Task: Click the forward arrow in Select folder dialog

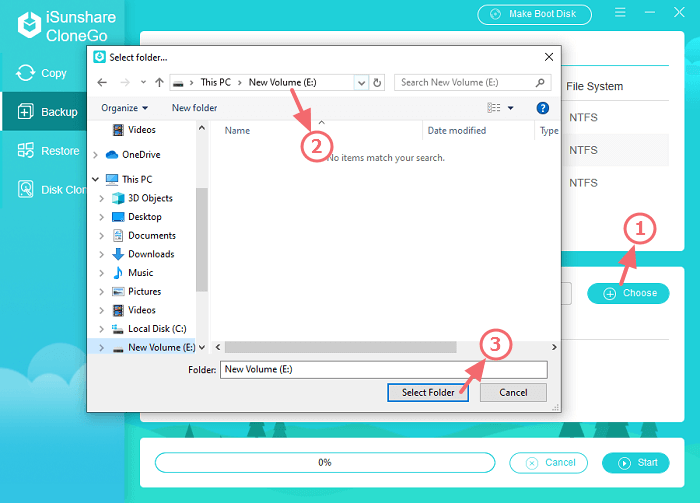Action: tap(125, 83)
